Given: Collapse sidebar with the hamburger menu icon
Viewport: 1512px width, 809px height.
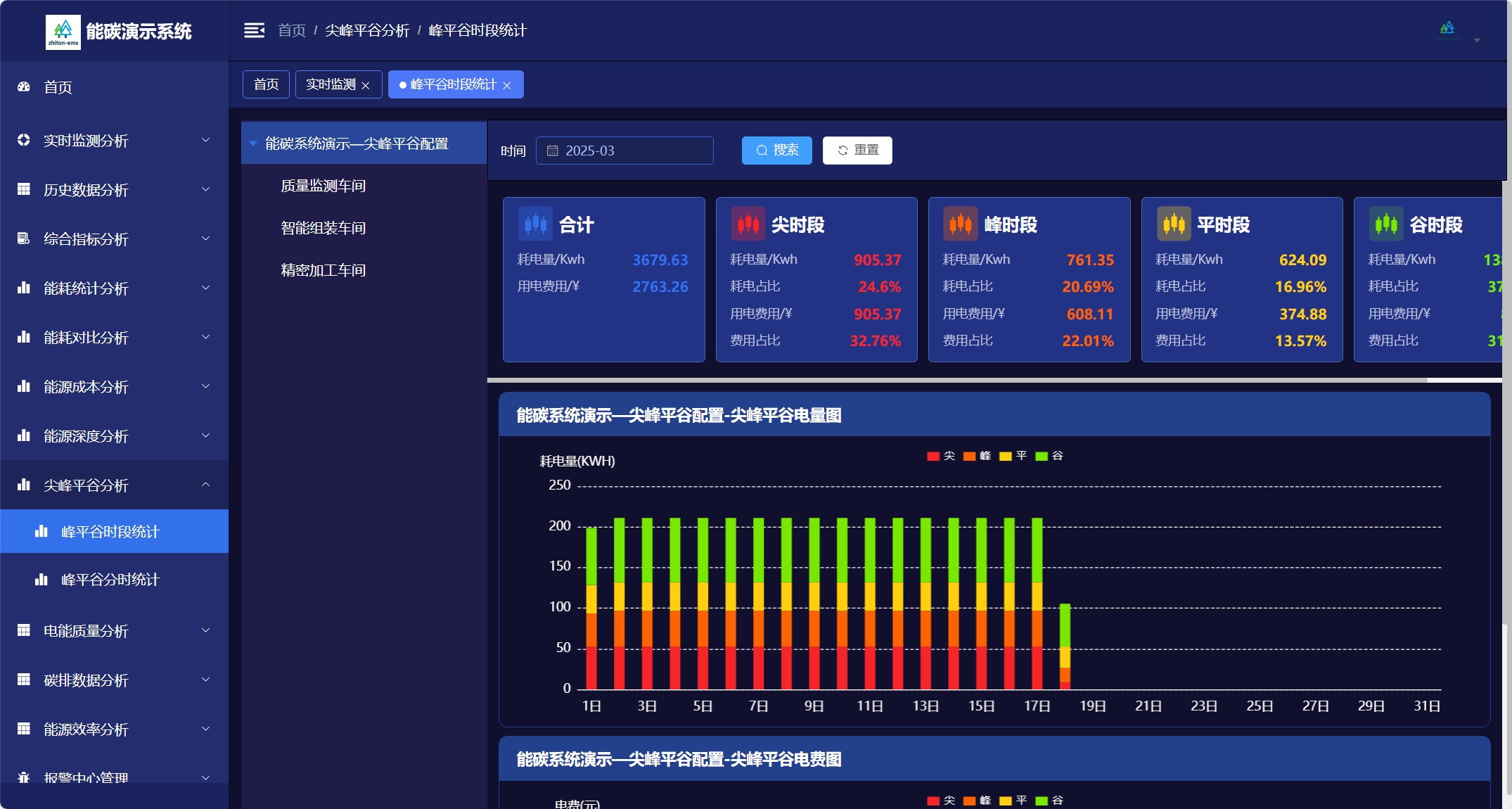Looking at the screenshot, I should coord(254,30).
